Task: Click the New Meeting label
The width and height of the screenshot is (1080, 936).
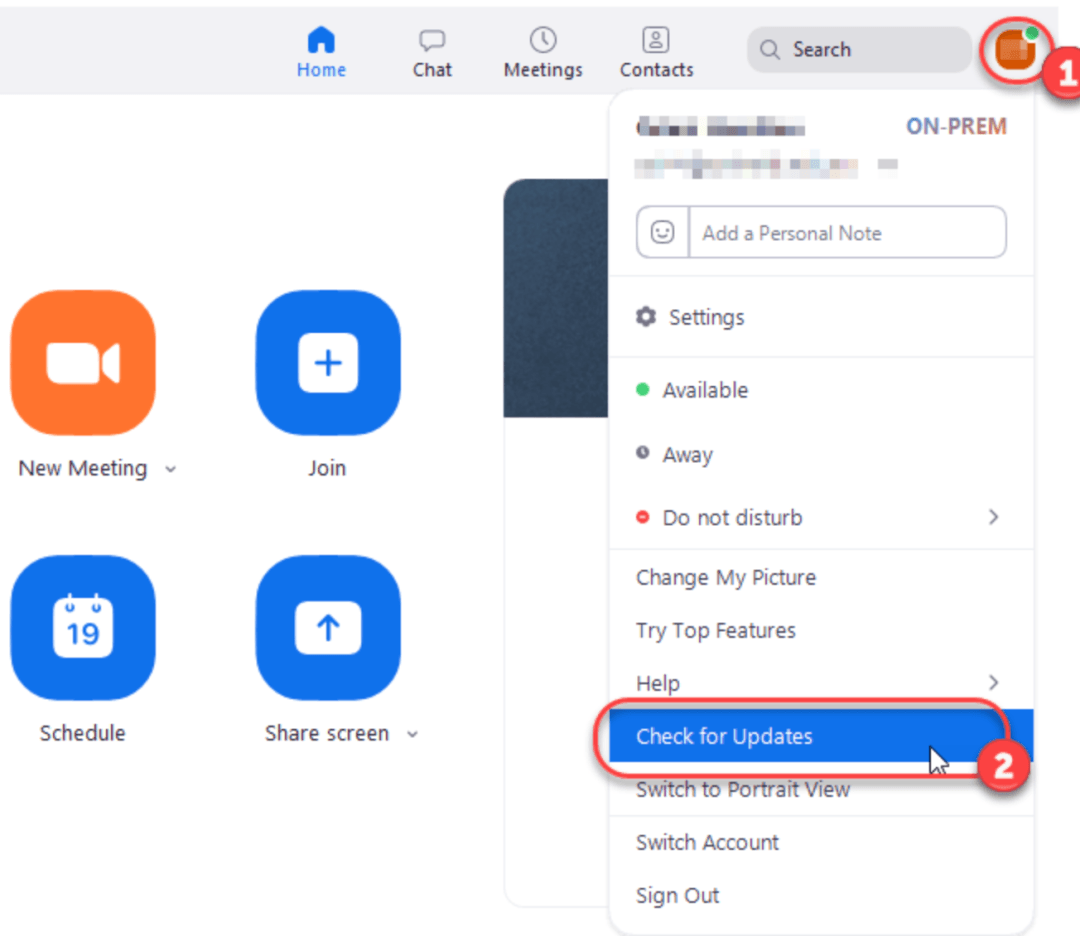Action: 83,468
